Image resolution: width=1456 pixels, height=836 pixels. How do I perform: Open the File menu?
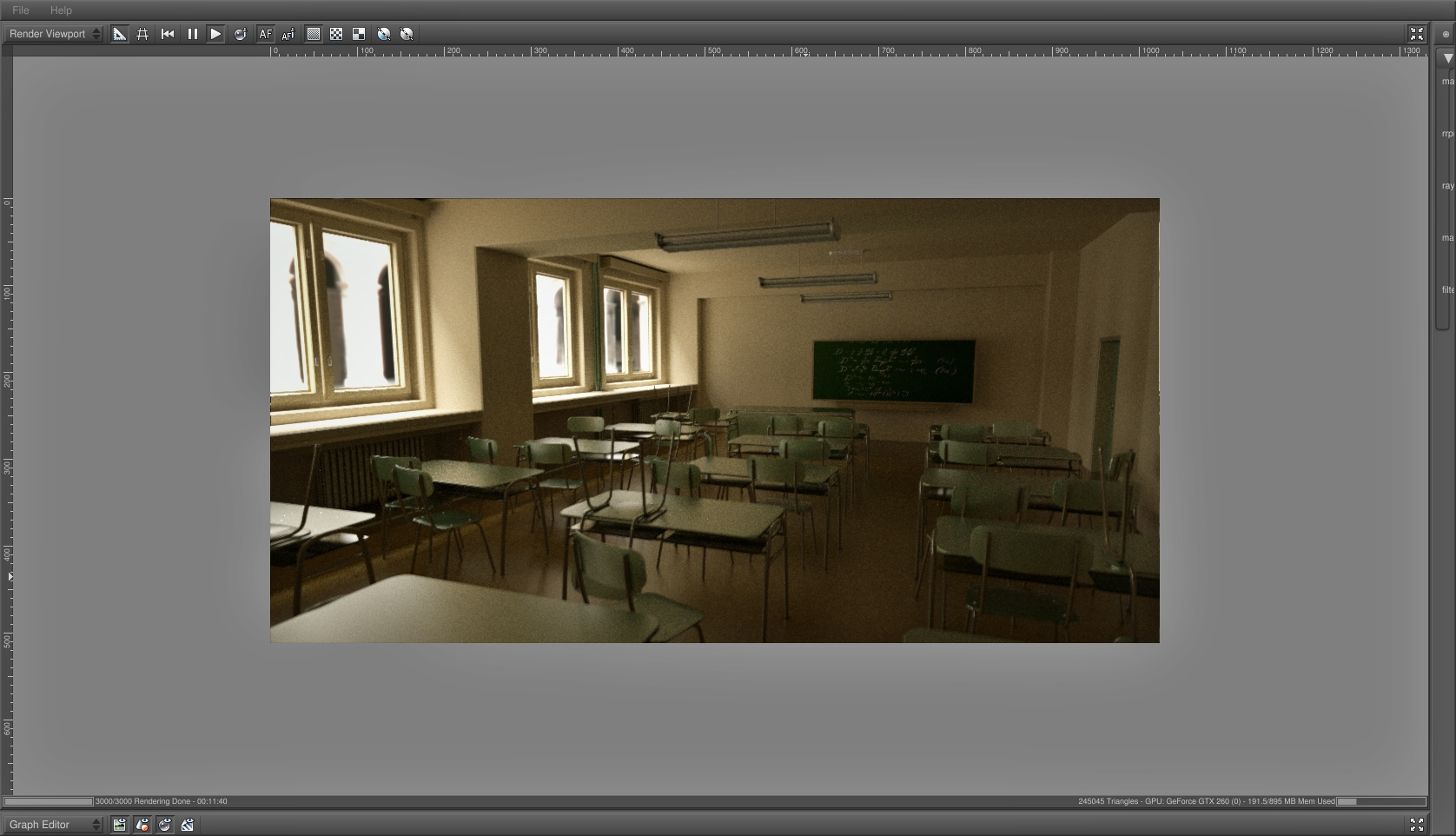(x=21, y=10)
